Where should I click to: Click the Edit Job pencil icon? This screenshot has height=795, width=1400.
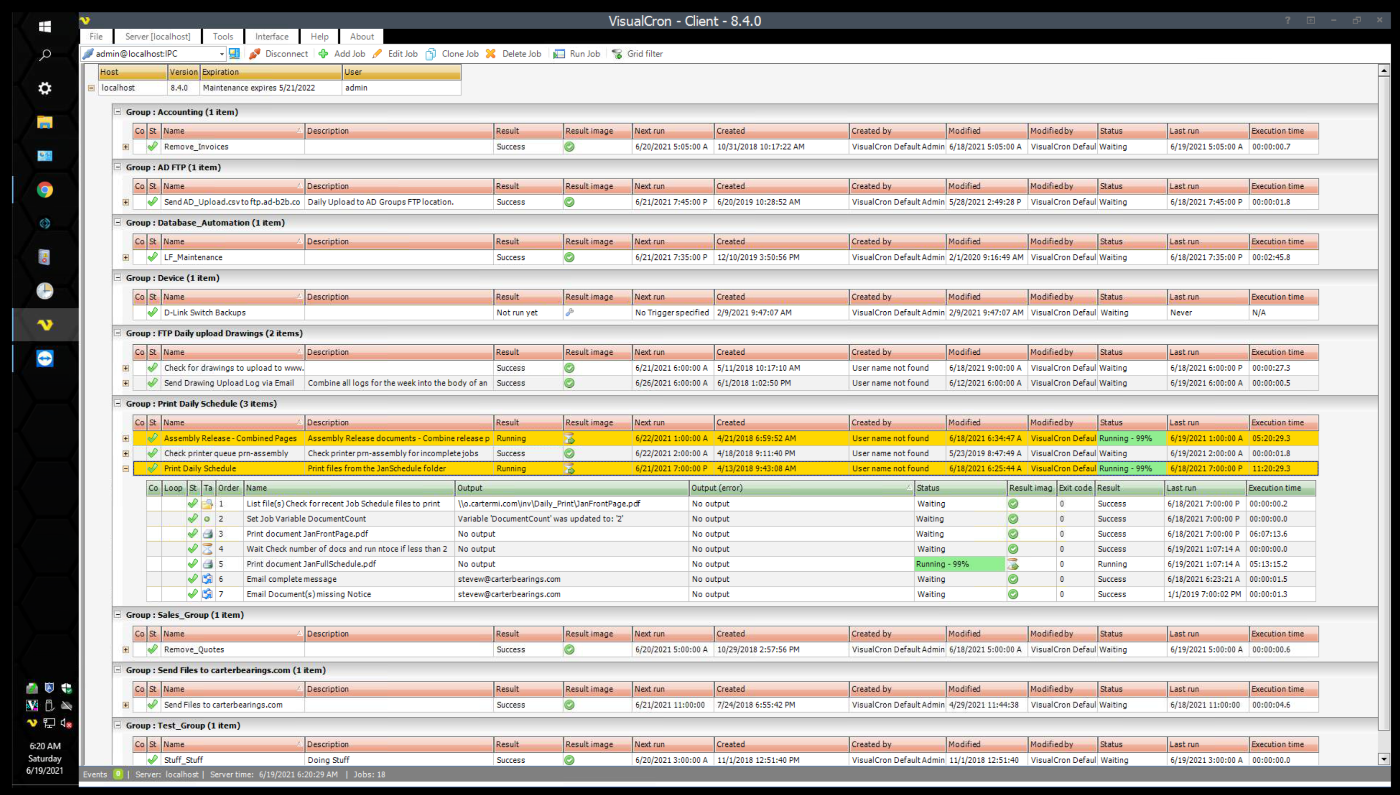(x=378, y=54)
